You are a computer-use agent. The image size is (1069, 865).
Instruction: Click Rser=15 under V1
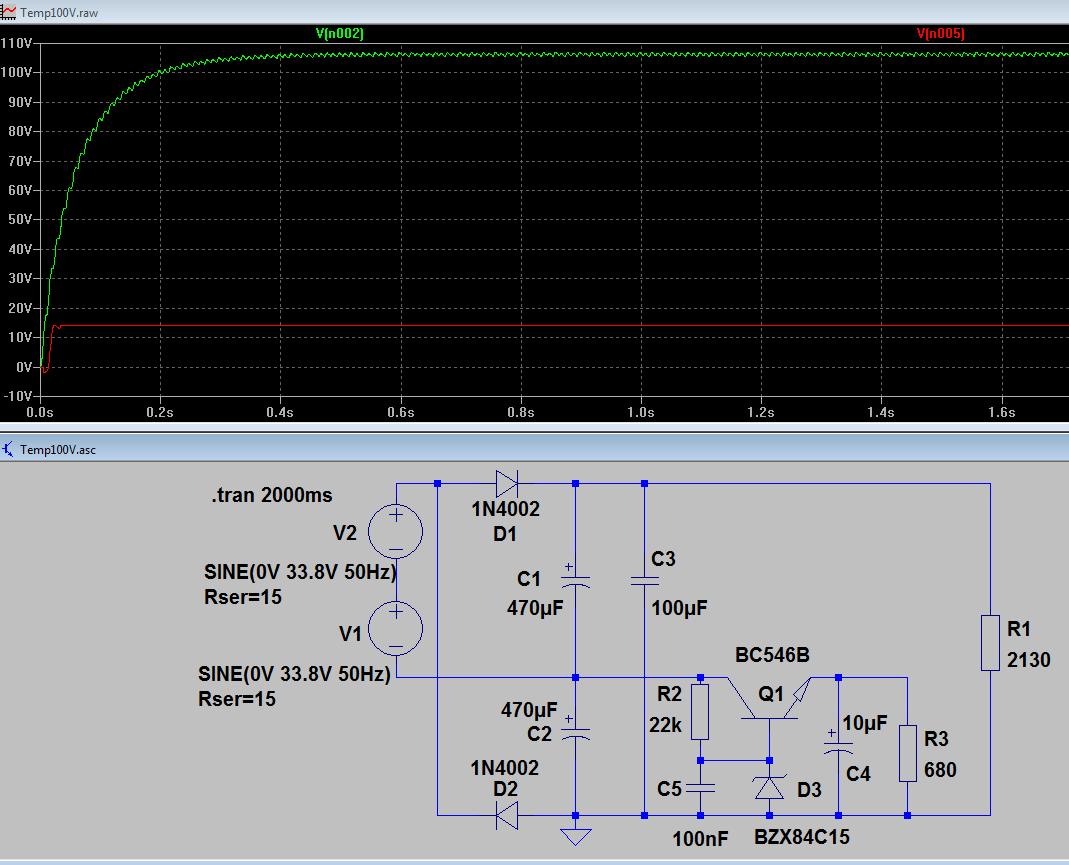[237, 699]
